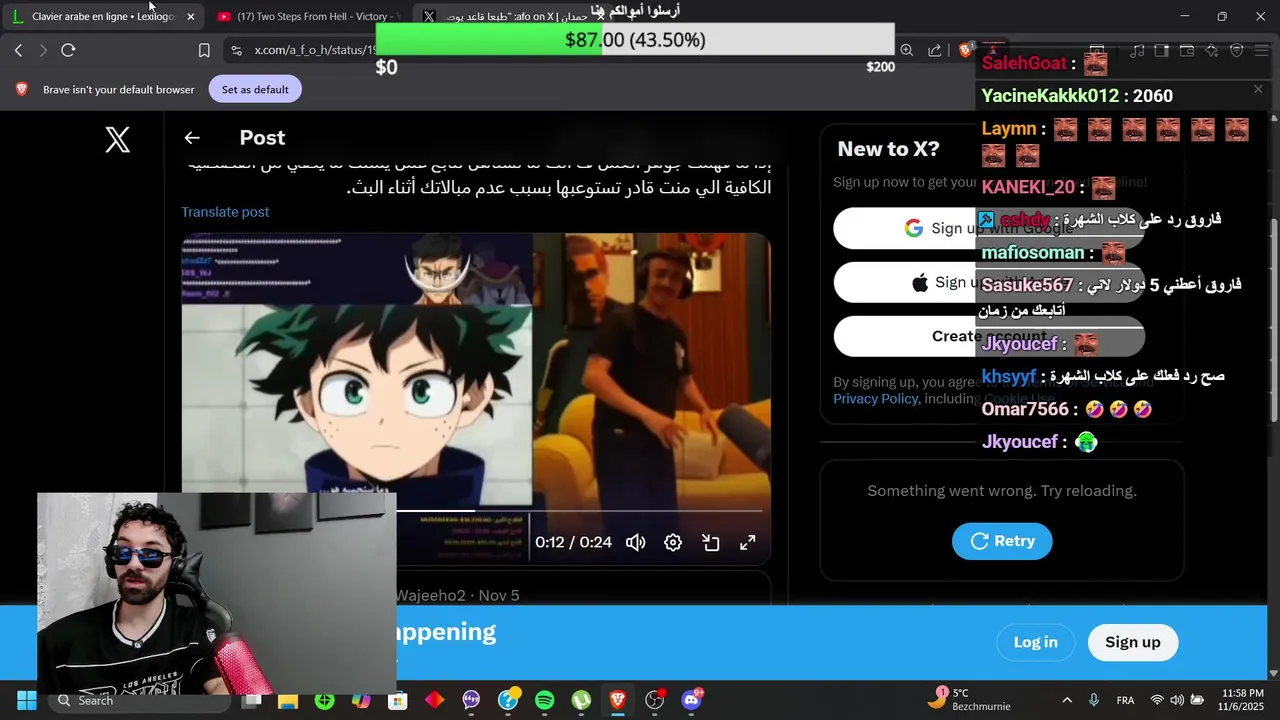Image resolution: width=1280 pixels, height=720 pixels.
Task: Bookmark this page using the bookmark icon
Action: (204, 50)
